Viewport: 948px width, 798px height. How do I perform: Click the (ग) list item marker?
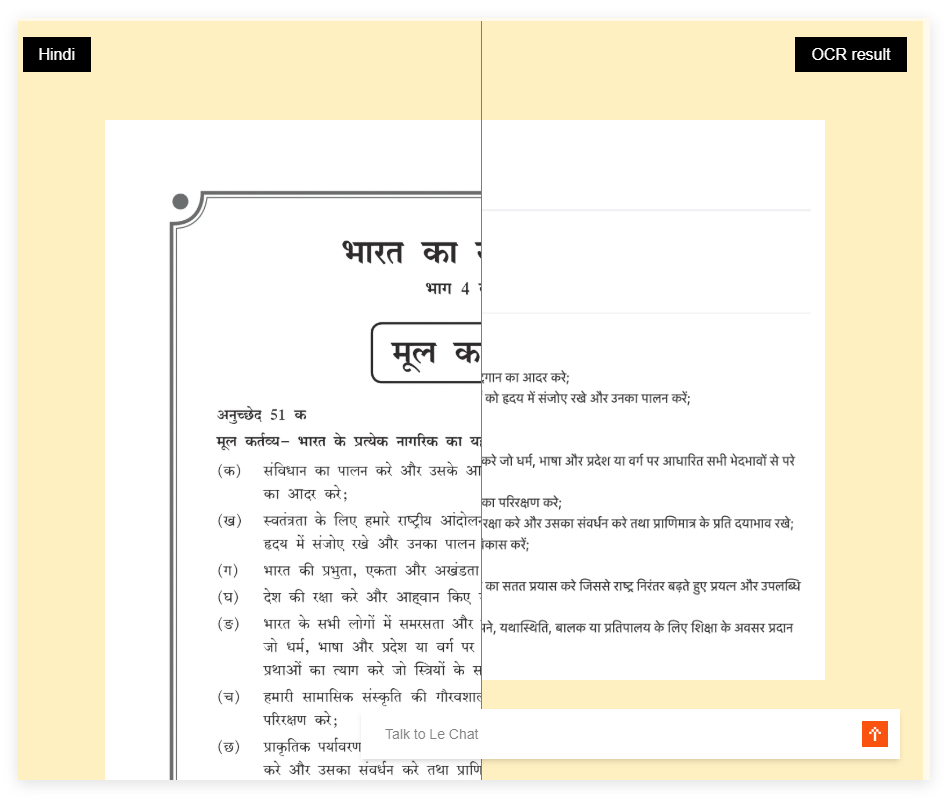(229, 570)
